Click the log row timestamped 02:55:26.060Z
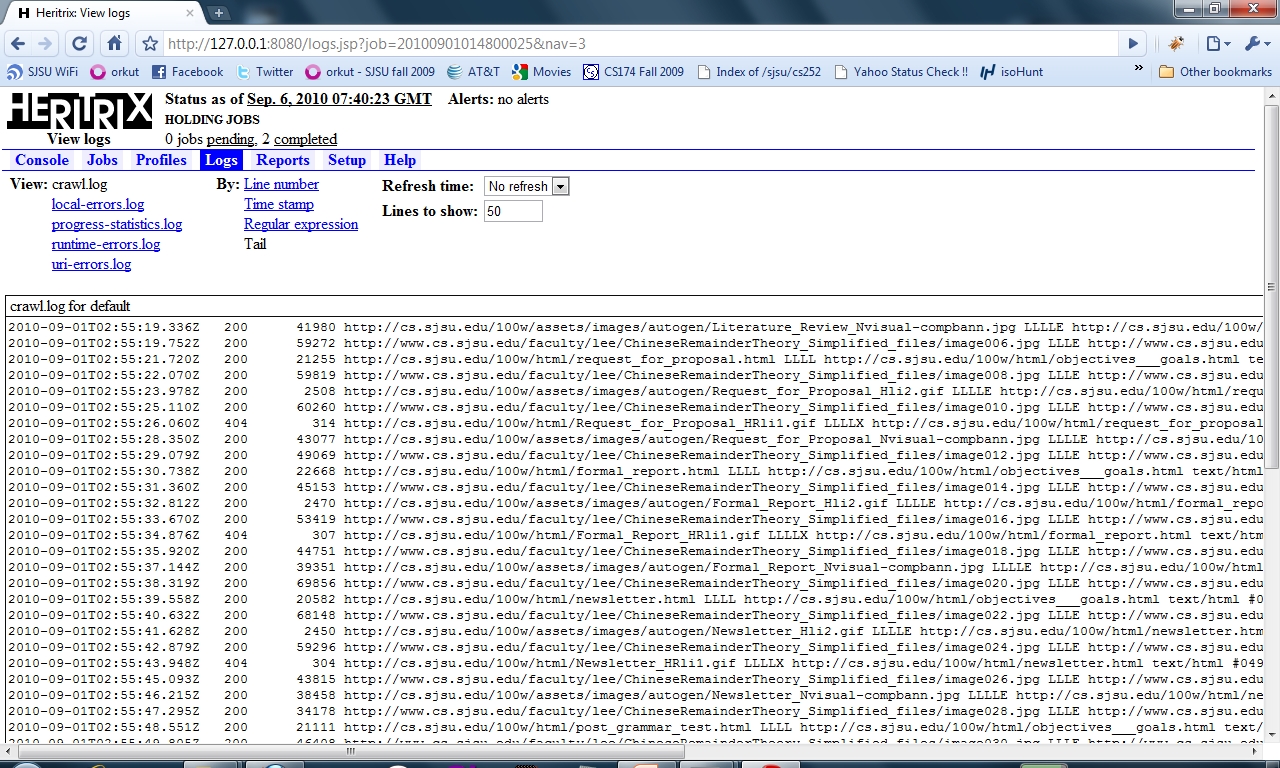1280x768 pixels. 634,423
